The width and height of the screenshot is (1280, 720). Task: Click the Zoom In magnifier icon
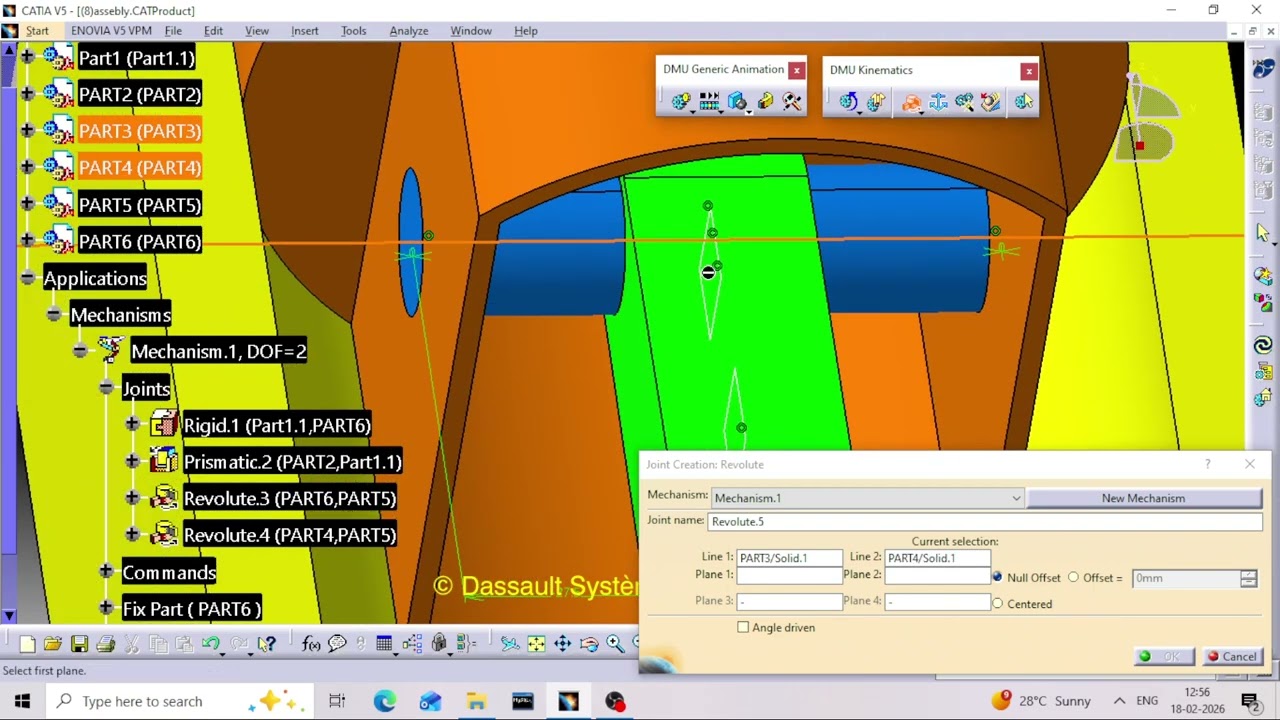click(615, 644)
